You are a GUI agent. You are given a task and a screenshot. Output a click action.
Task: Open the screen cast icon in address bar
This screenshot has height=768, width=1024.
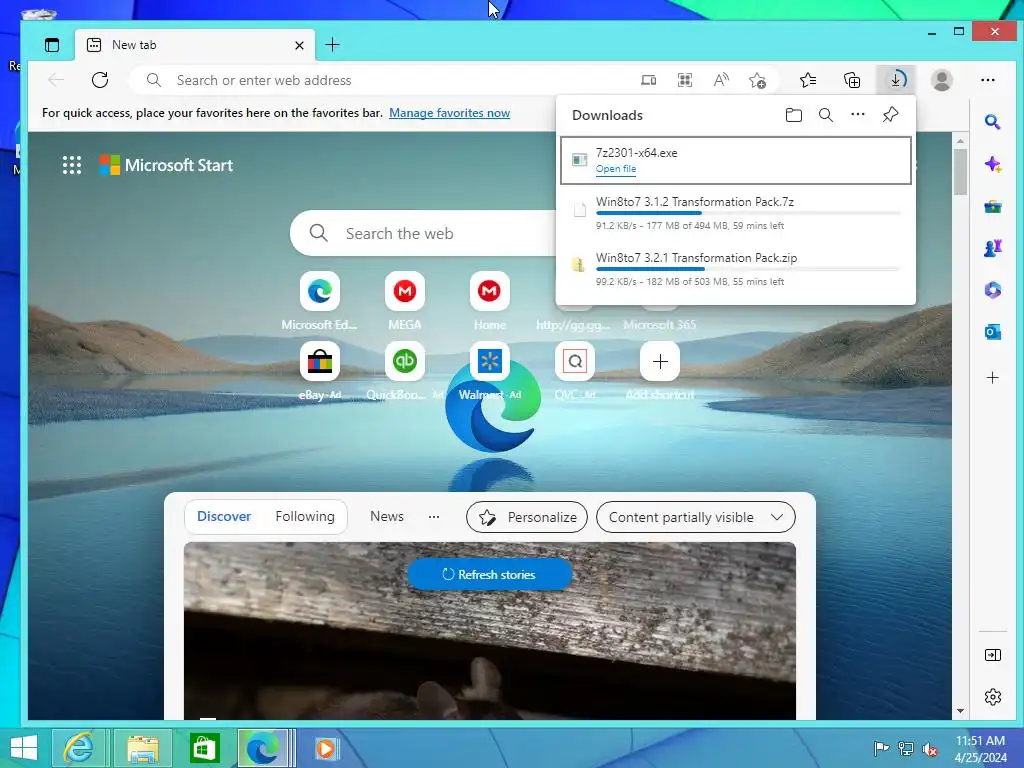(648, 80)
